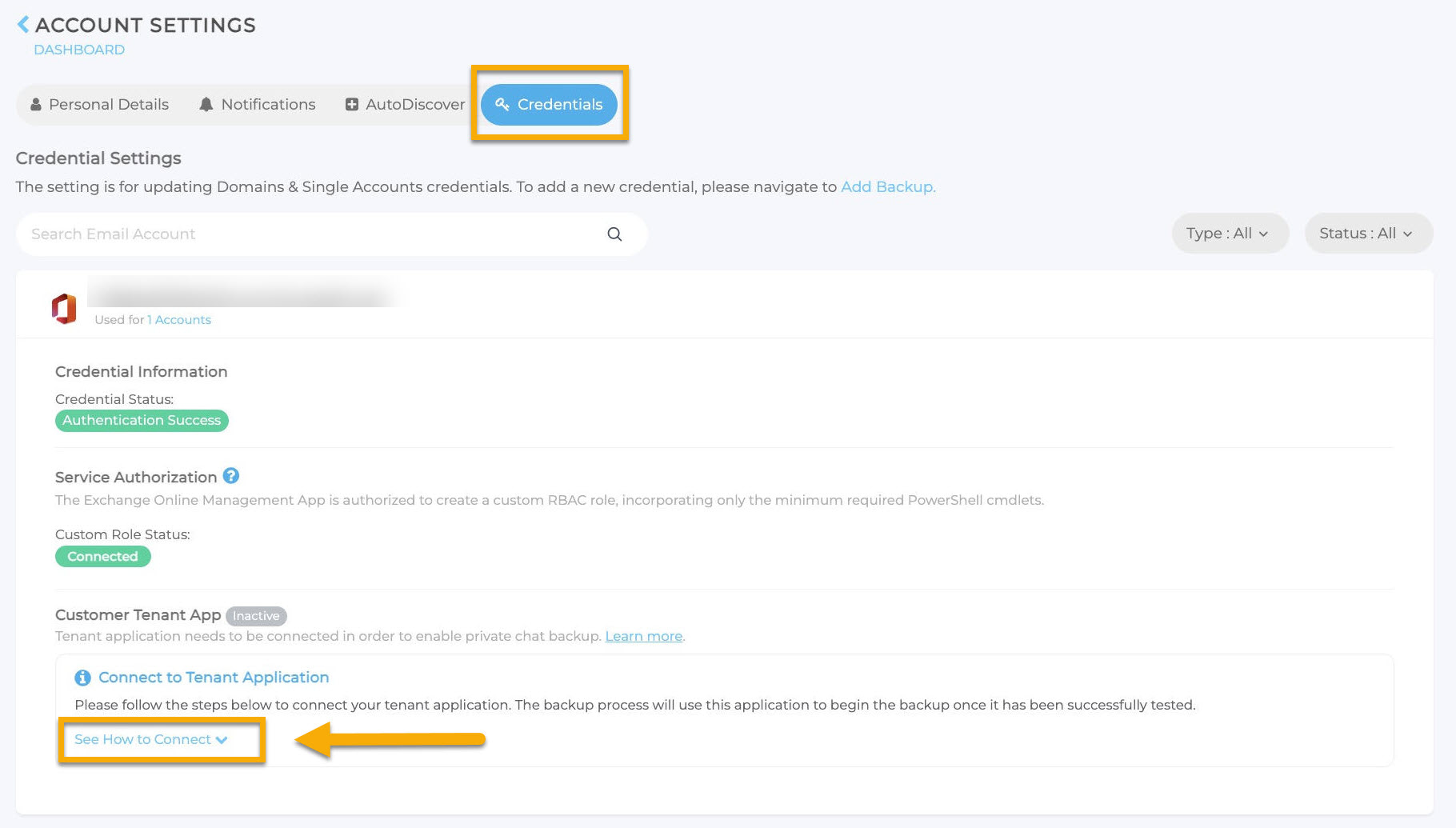Open the Status: All filter dropdown
This screenshot has width=1456, height=828.
[x=1367, y=234]
